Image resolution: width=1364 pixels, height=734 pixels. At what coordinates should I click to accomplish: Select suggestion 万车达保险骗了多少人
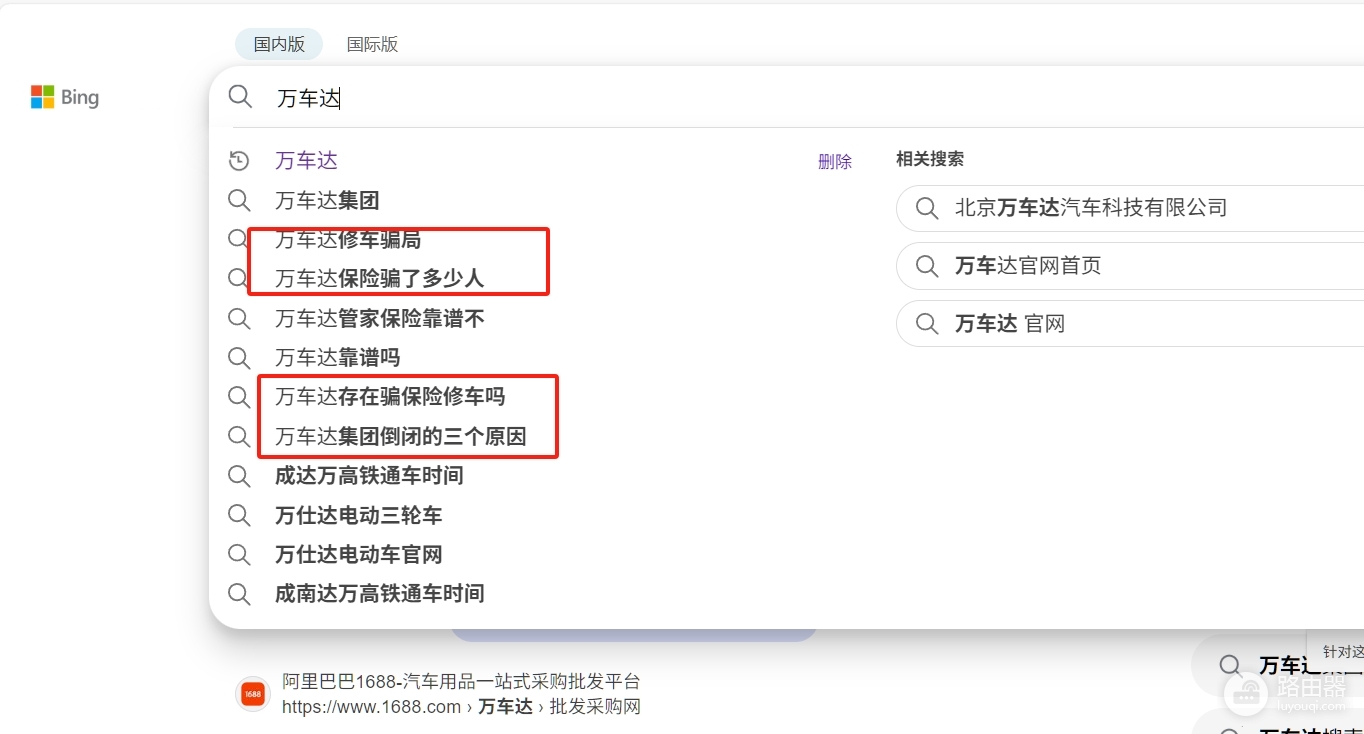coord(379,279)
